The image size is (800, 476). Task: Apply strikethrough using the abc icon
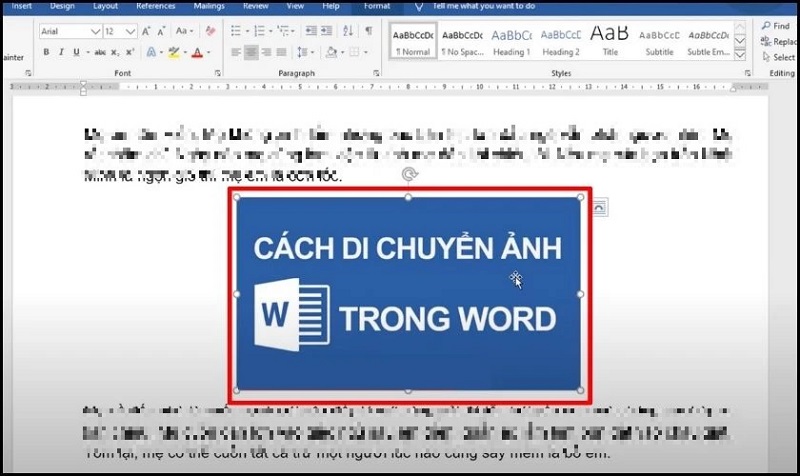(101, 52)
